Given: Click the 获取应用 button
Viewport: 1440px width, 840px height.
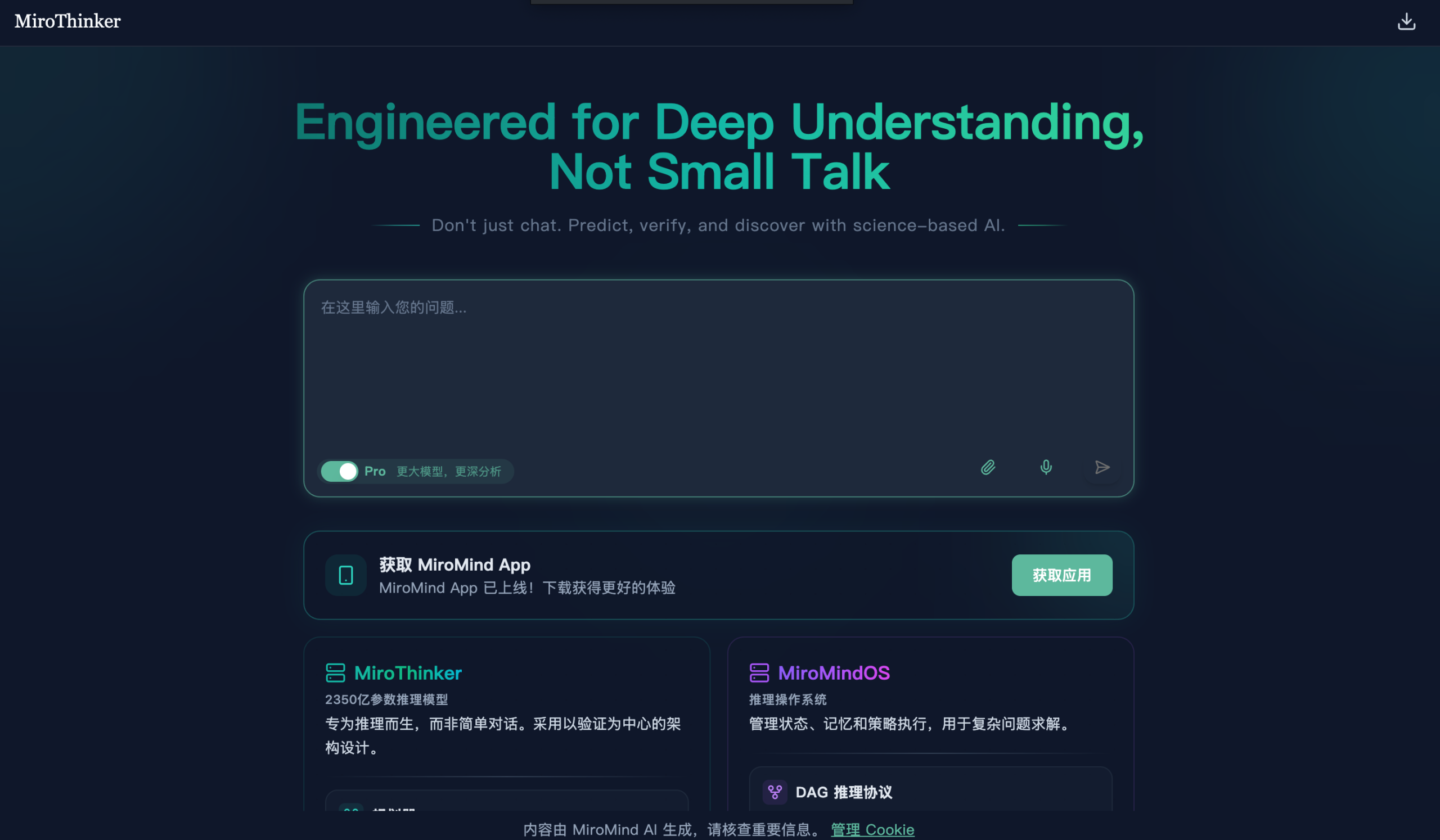Looking at the screenshot, I should (x=1061, y=575).
